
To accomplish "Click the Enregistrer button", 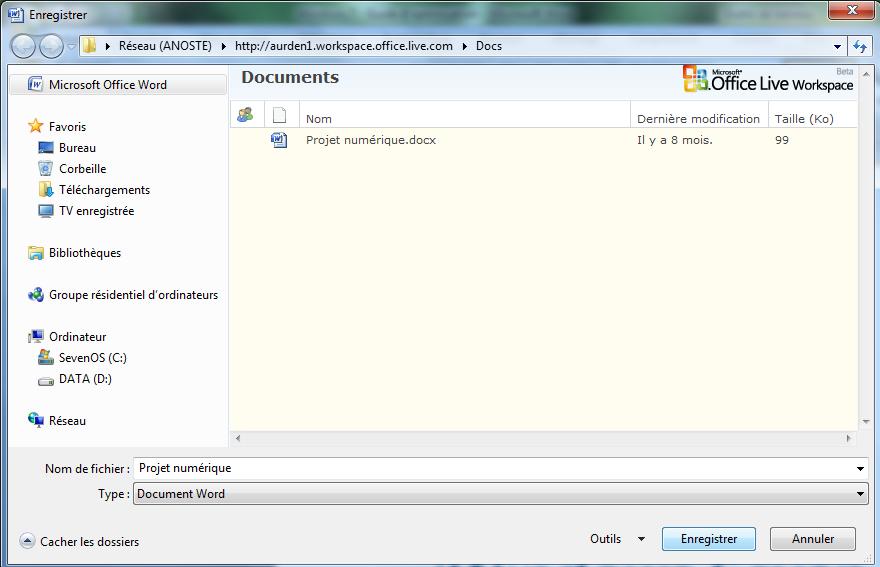I will (709, 539).
